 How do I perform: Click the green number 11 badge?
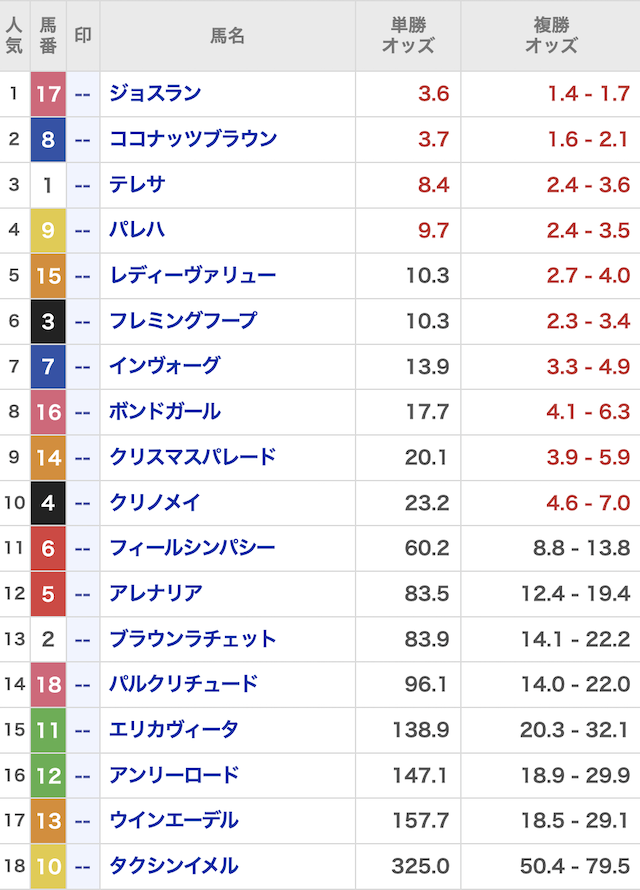tap(48, 730)
